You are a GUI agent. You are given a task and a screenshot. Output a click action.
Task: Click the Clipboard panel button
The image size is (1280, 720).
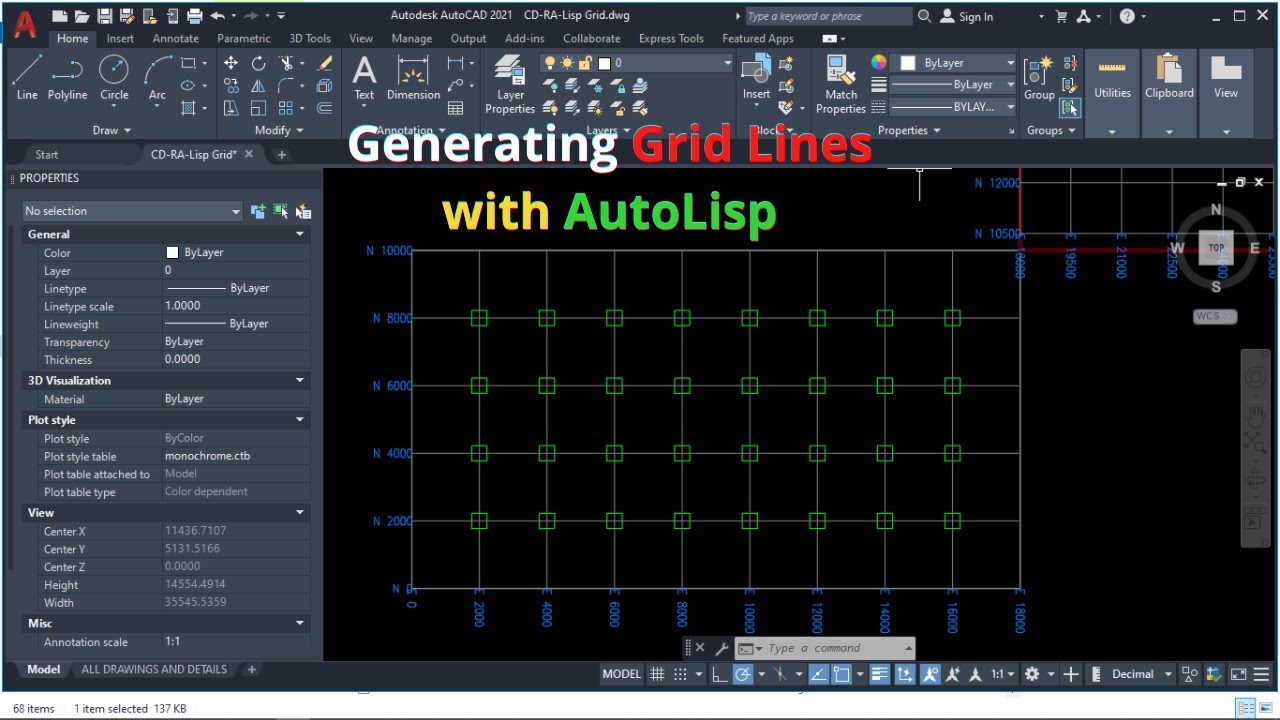click(x=1169, y=92)
